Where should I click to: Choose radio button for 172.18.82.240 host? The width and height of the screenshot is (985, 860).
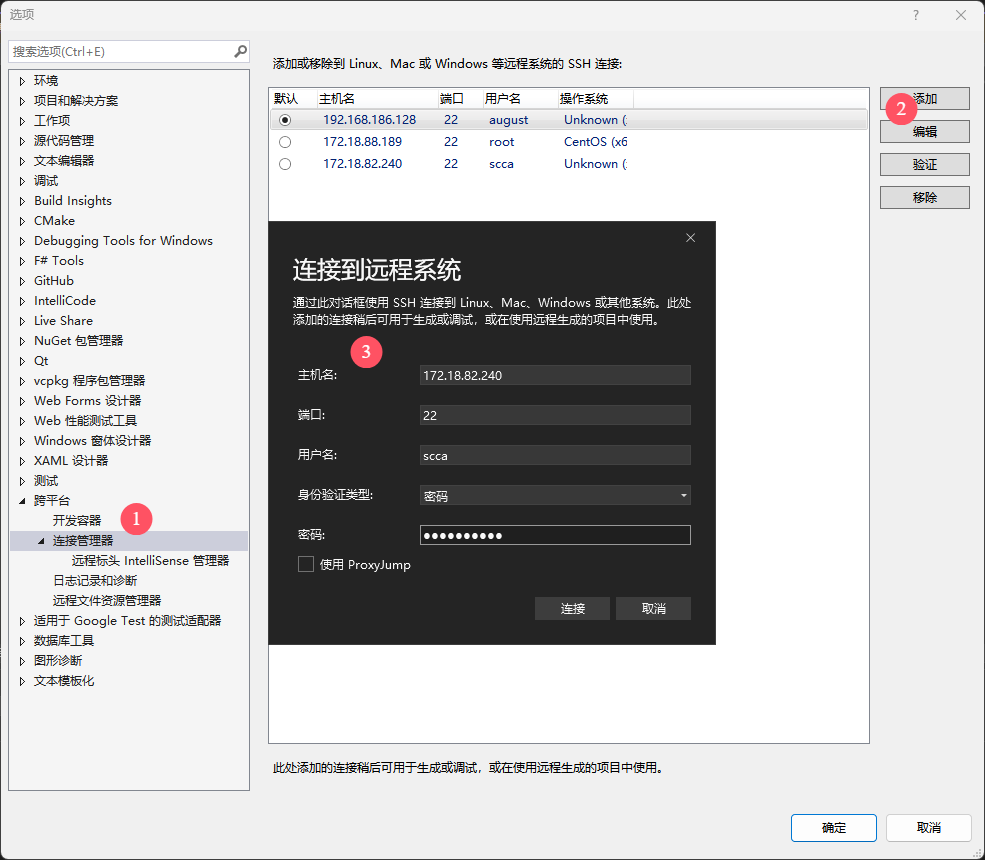(x=285, y=164)
